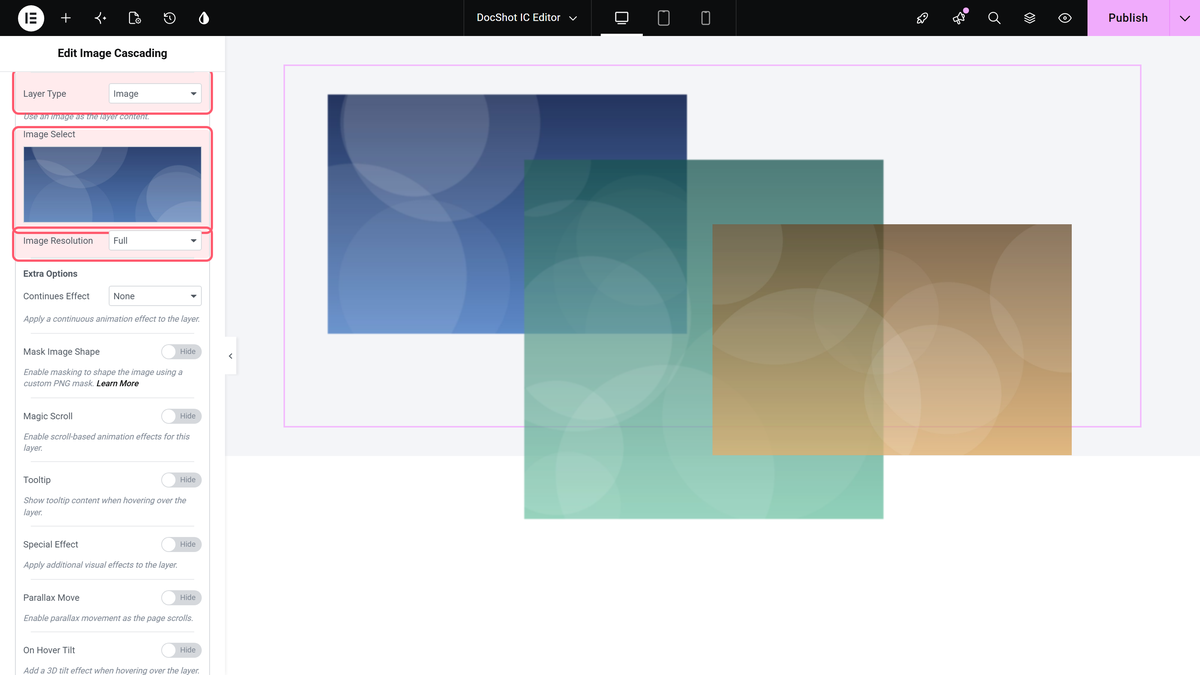1200x675 pixels.
Task: Click the Edit Image Cascading panel title
Action: [x=112, y=53]
